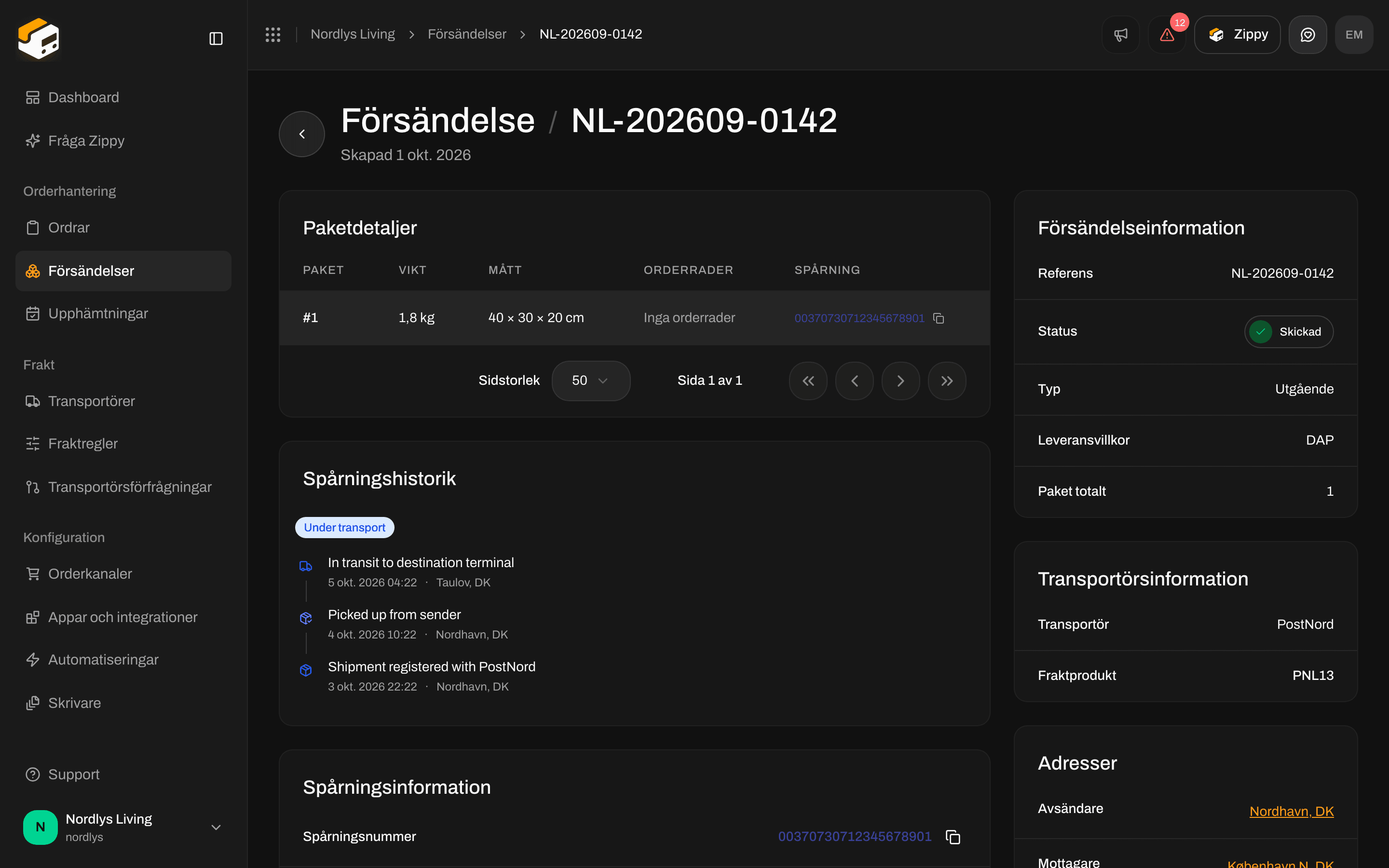Viewport: 1389px width, 868px height.
Task: Open Support in the sidebar
Action: tap(123, 774)
